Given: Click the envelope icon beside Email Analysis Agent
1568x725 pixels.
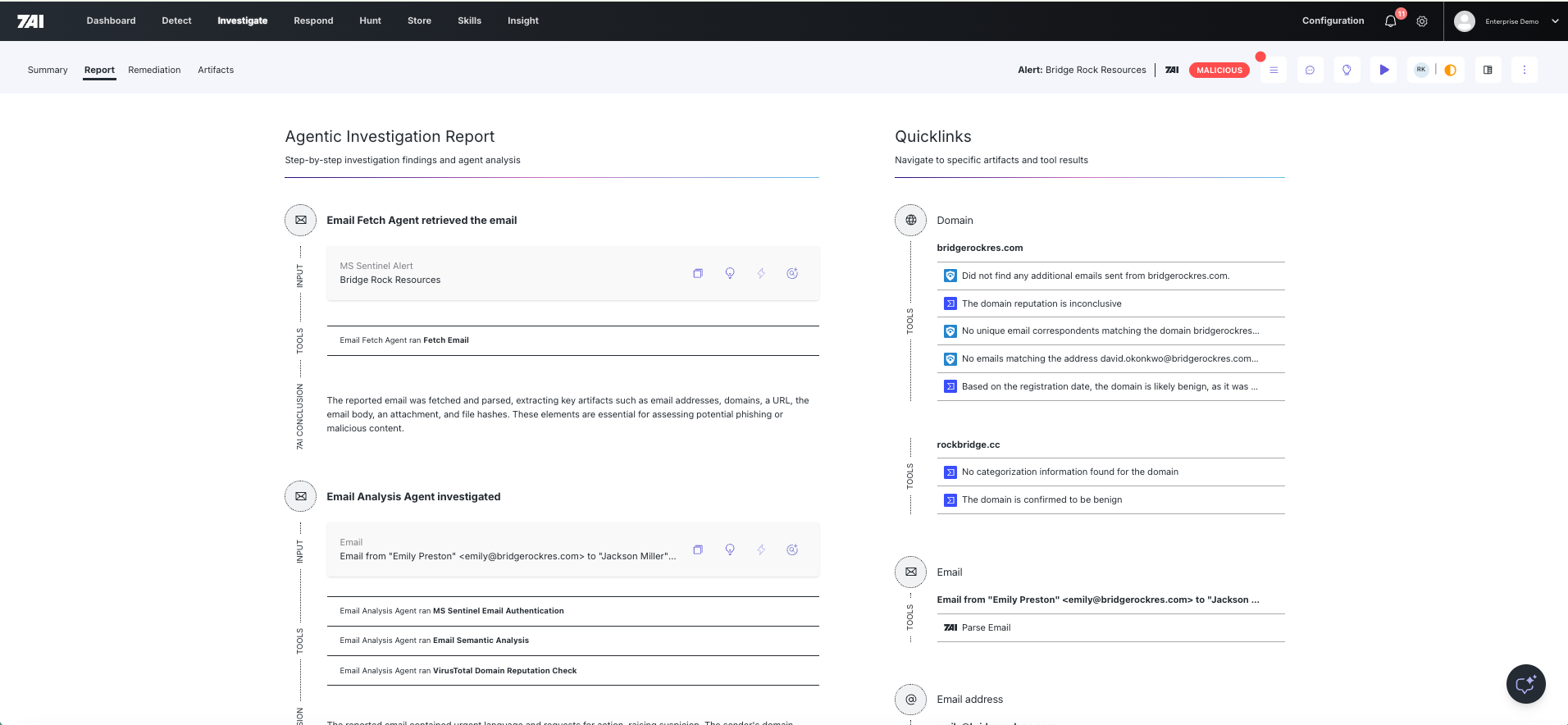Looking at the screenshot, I should coord(301,496).
